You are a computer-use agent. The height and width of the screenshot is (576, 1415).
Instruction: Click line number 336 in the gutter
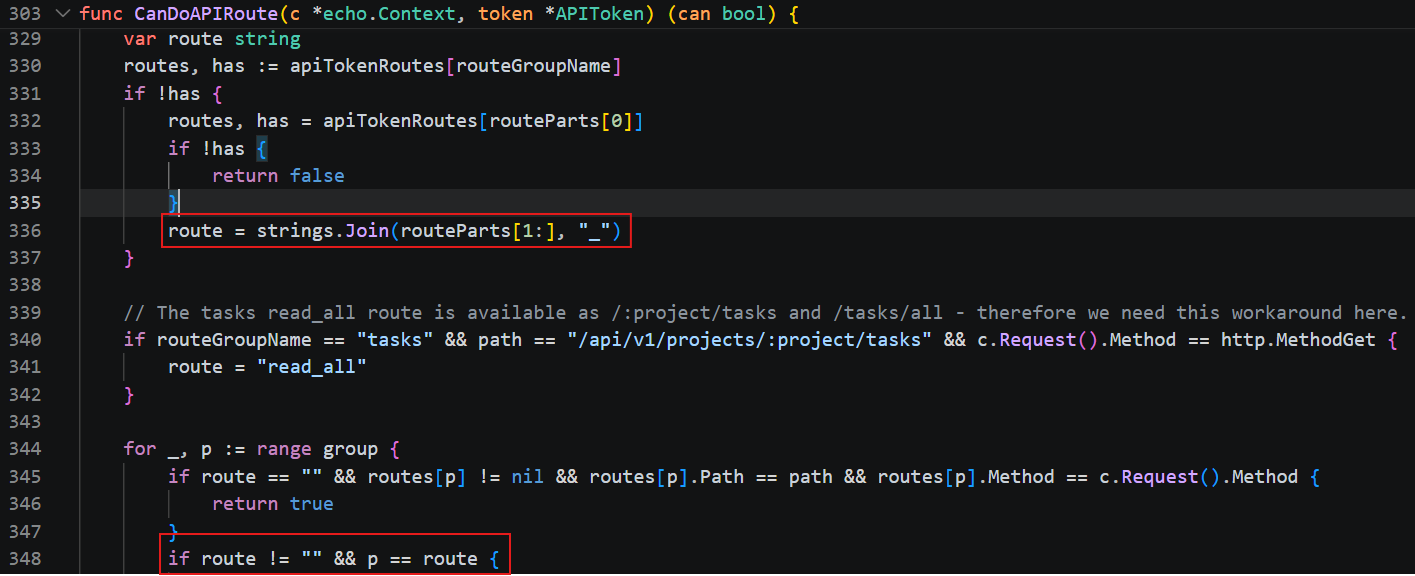(26, 231)
